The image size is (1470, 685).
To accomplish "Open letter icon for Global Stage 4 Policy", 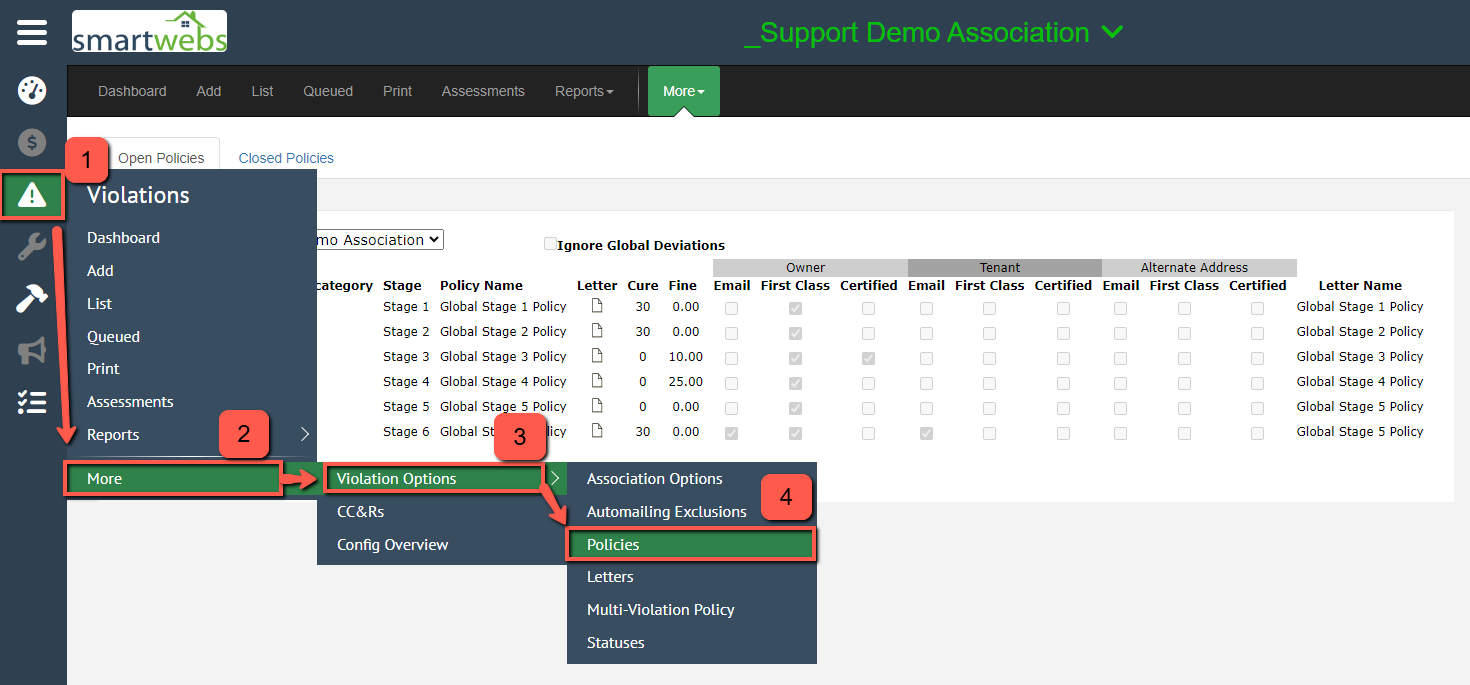I will [597, 381].
